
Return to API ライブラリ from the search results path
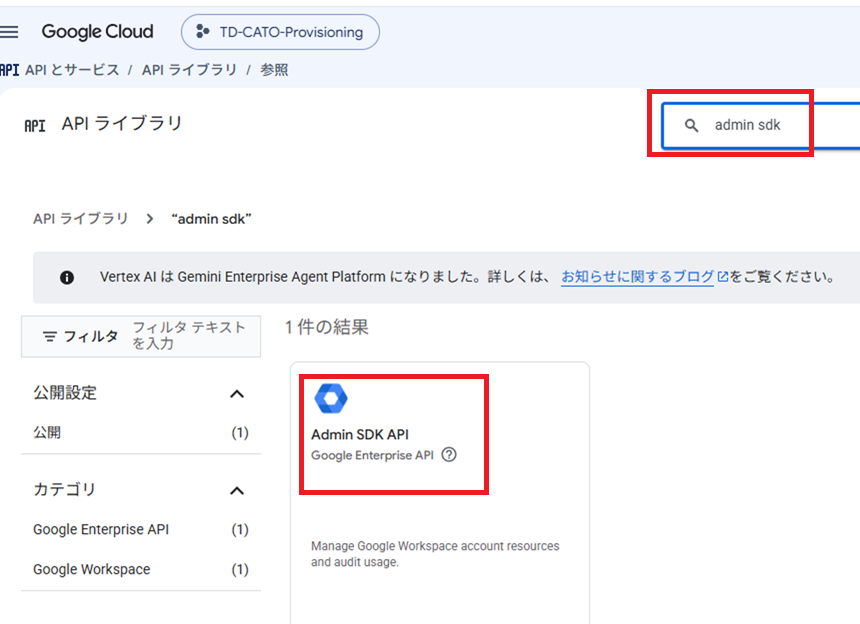click(81, 219)
